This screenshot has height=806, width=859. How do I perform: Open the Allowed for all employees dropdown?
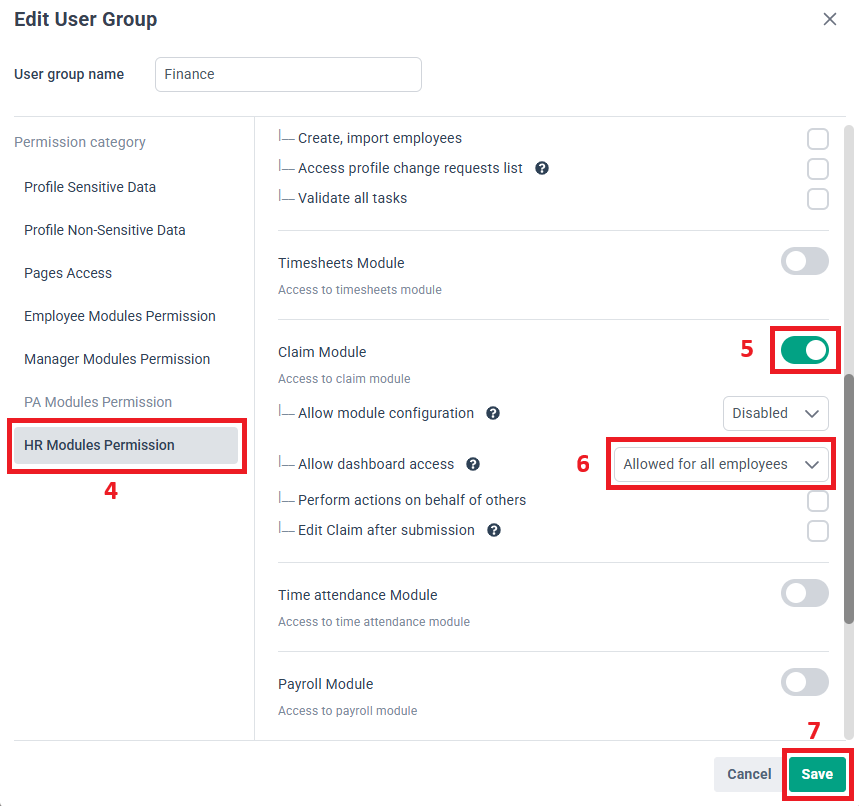pos(721,464)
